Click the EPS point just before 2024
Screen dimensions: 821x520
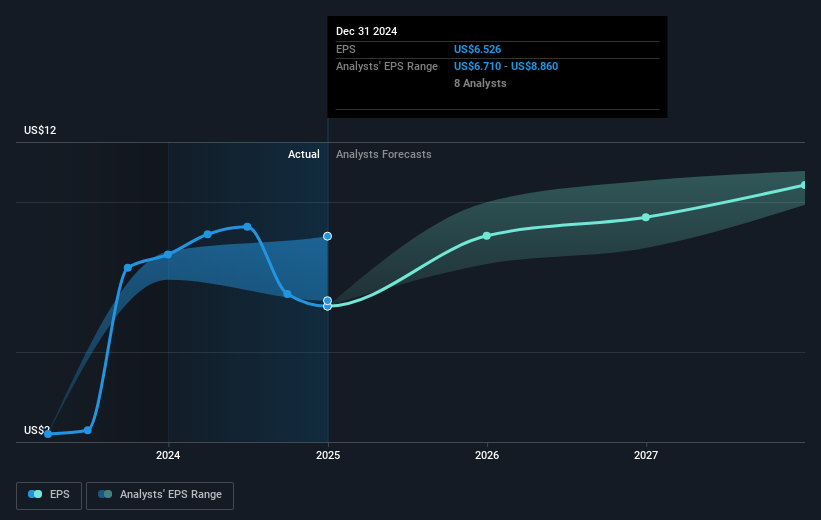pyautogui.click(x=128, y=267)
